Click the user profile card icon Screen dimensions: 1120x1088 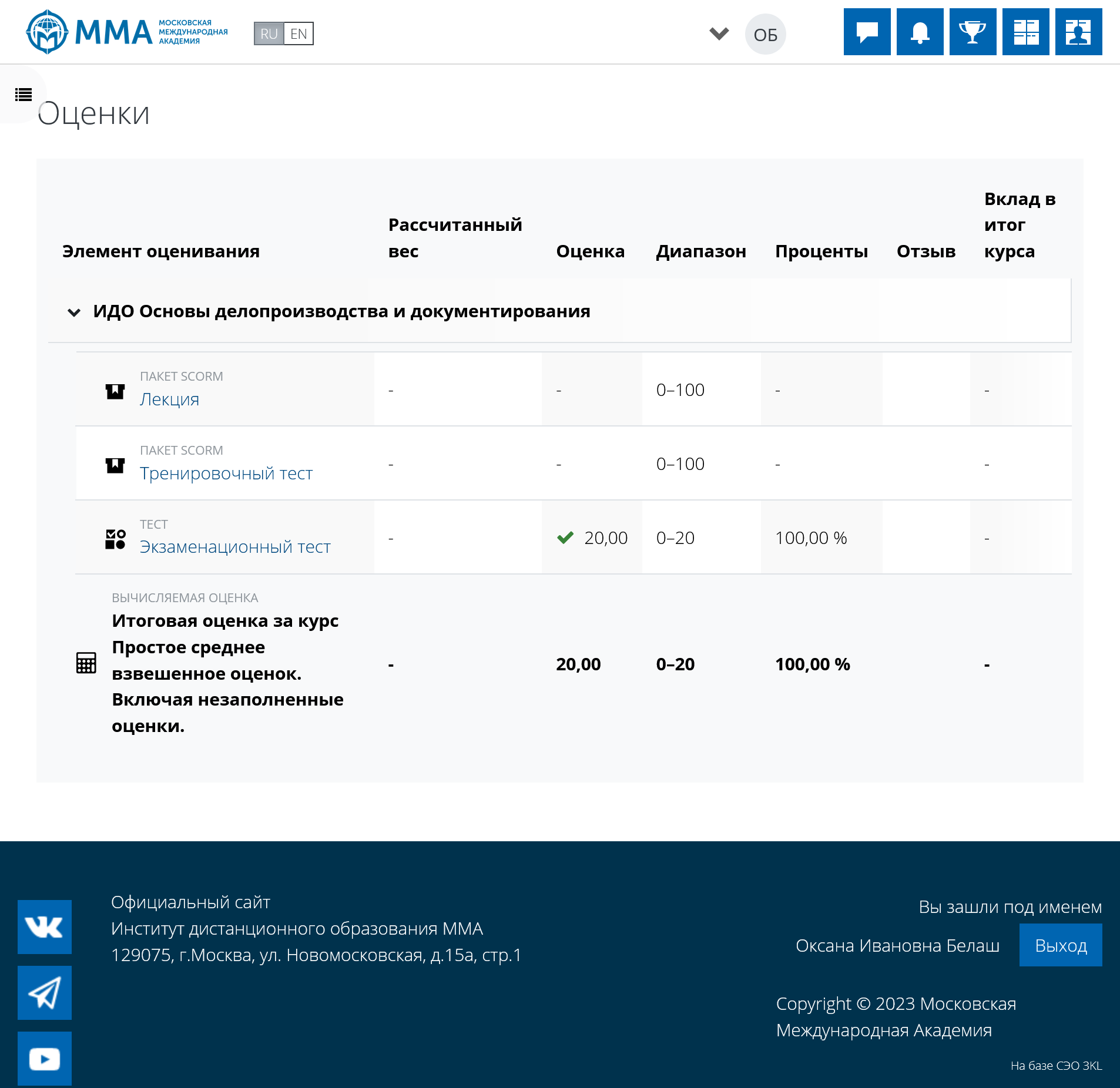point(1078,32)
